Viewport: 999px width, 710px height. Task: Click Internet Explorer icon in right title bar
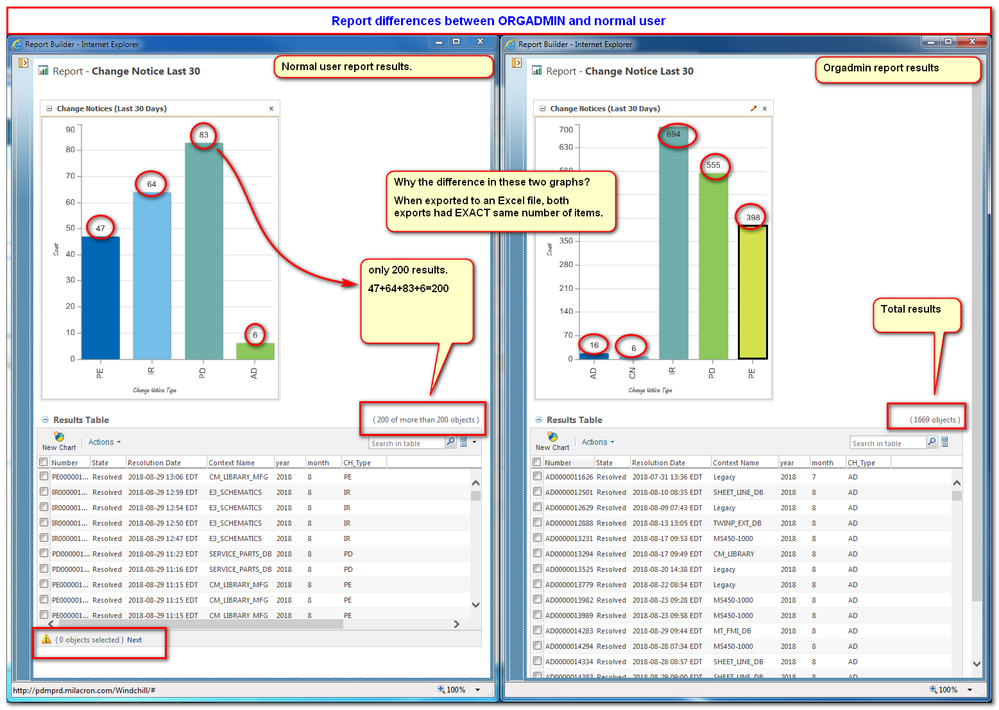[511, 44]
